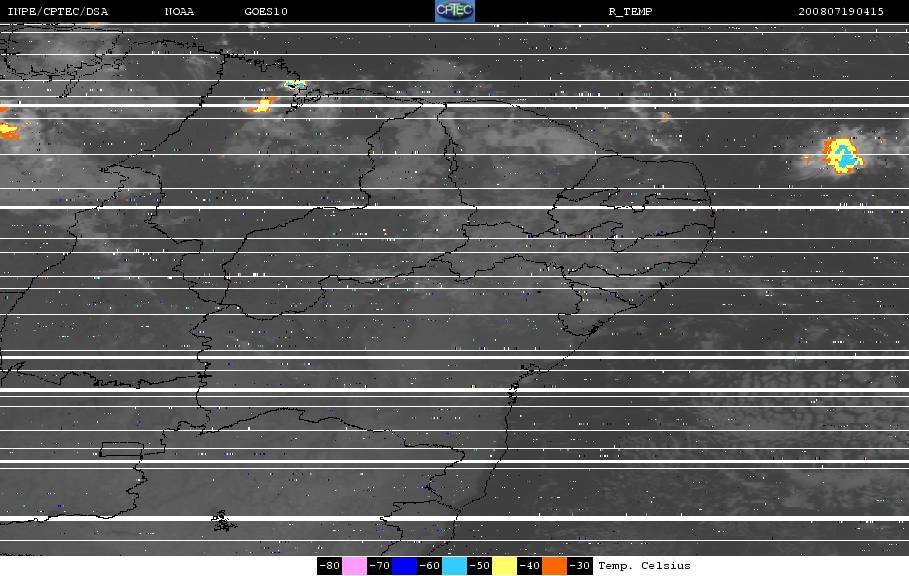This screenshot has width=909, height=576.
Task: Select the Temp. Celsius legend text
Action: 644,566
